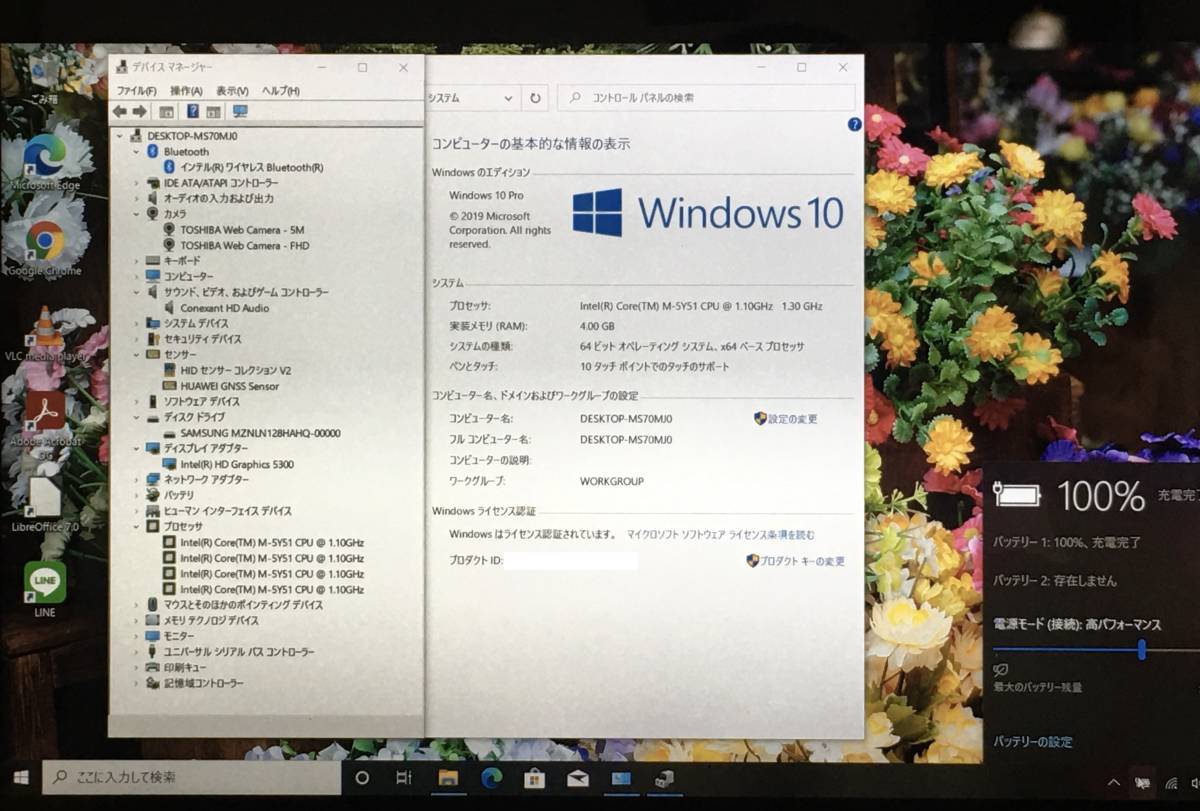This screenshot has width=1200, height=811.
Task: Click taskbar search box ここに入力して検索
Action: point(193,777)
